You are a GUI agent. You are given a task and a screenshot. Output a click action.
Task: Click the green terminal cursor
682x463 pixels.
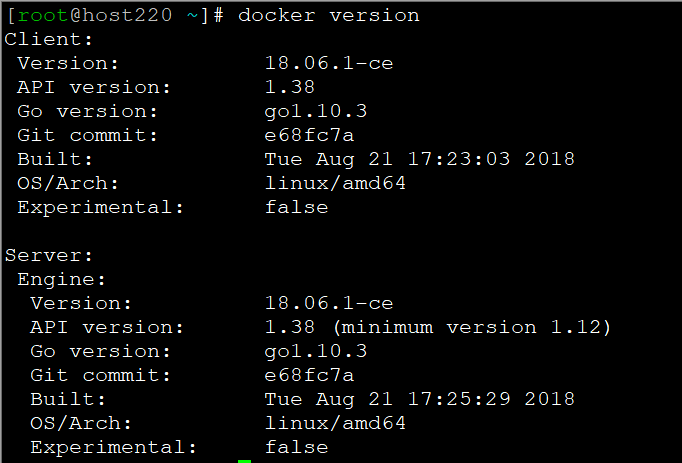245,460
